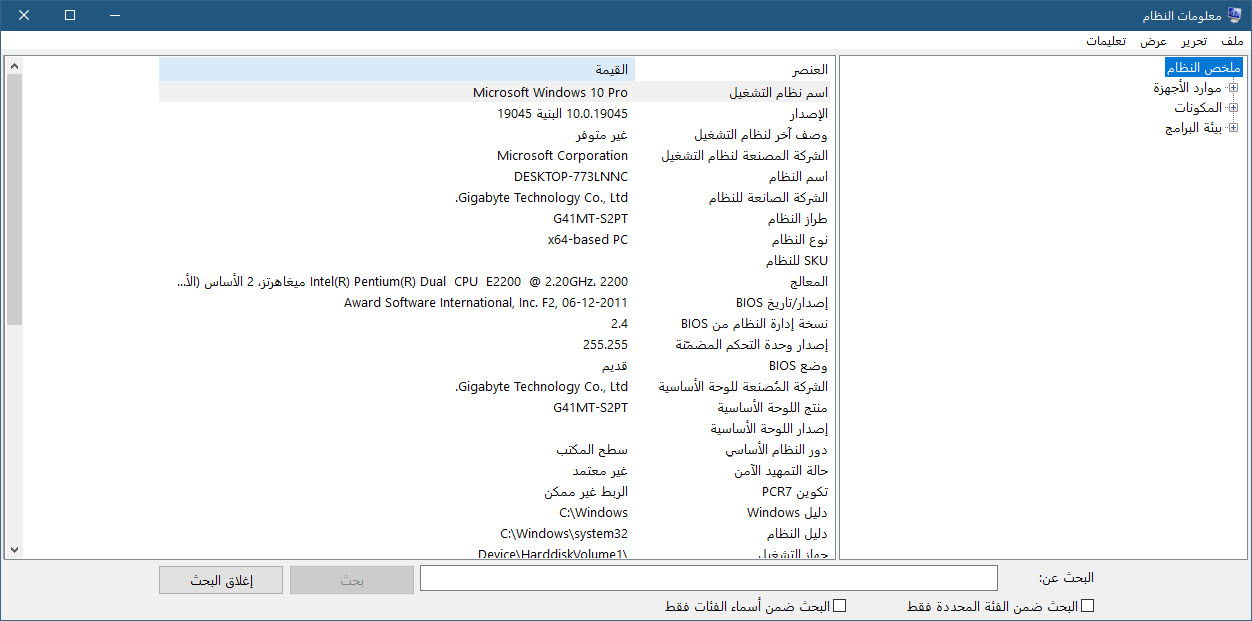Click the scrollbar down arrow

14,549
